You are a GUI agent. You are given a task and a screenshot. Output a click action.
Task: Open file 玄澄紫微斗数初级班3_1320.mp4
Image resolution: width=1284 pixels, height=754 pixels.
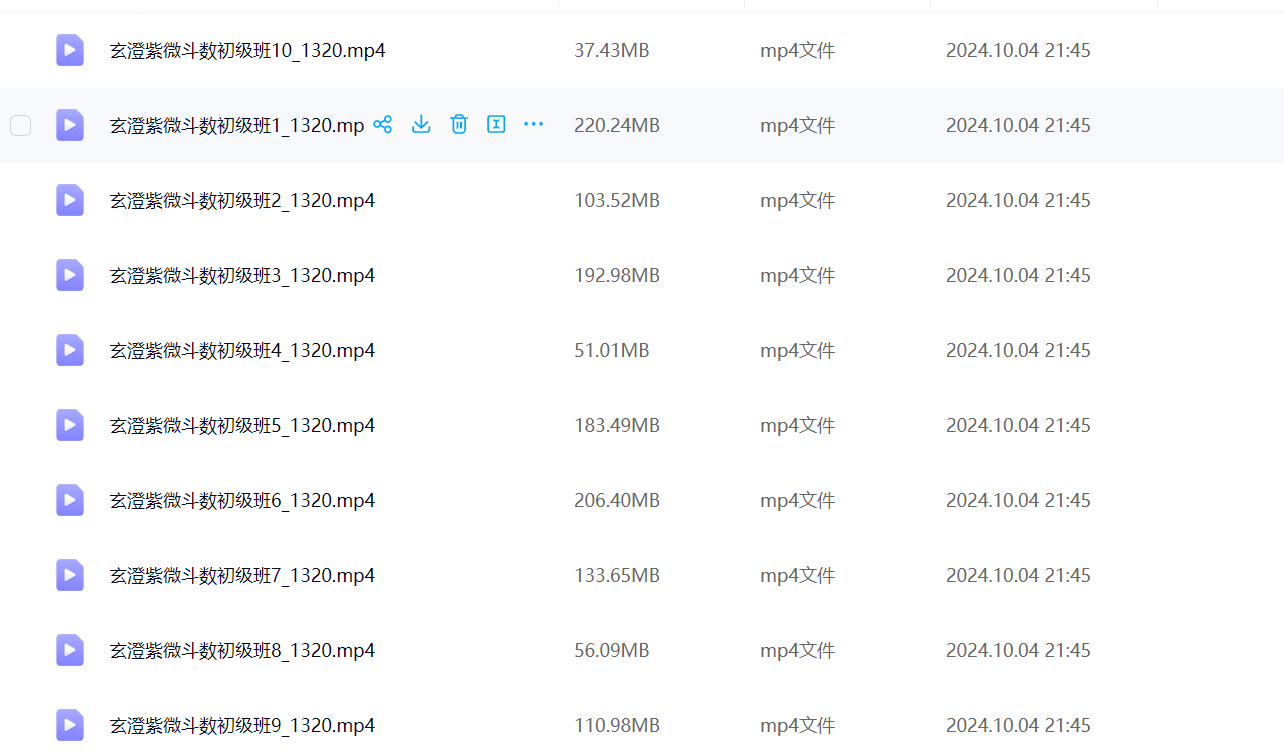pos(242,275)
